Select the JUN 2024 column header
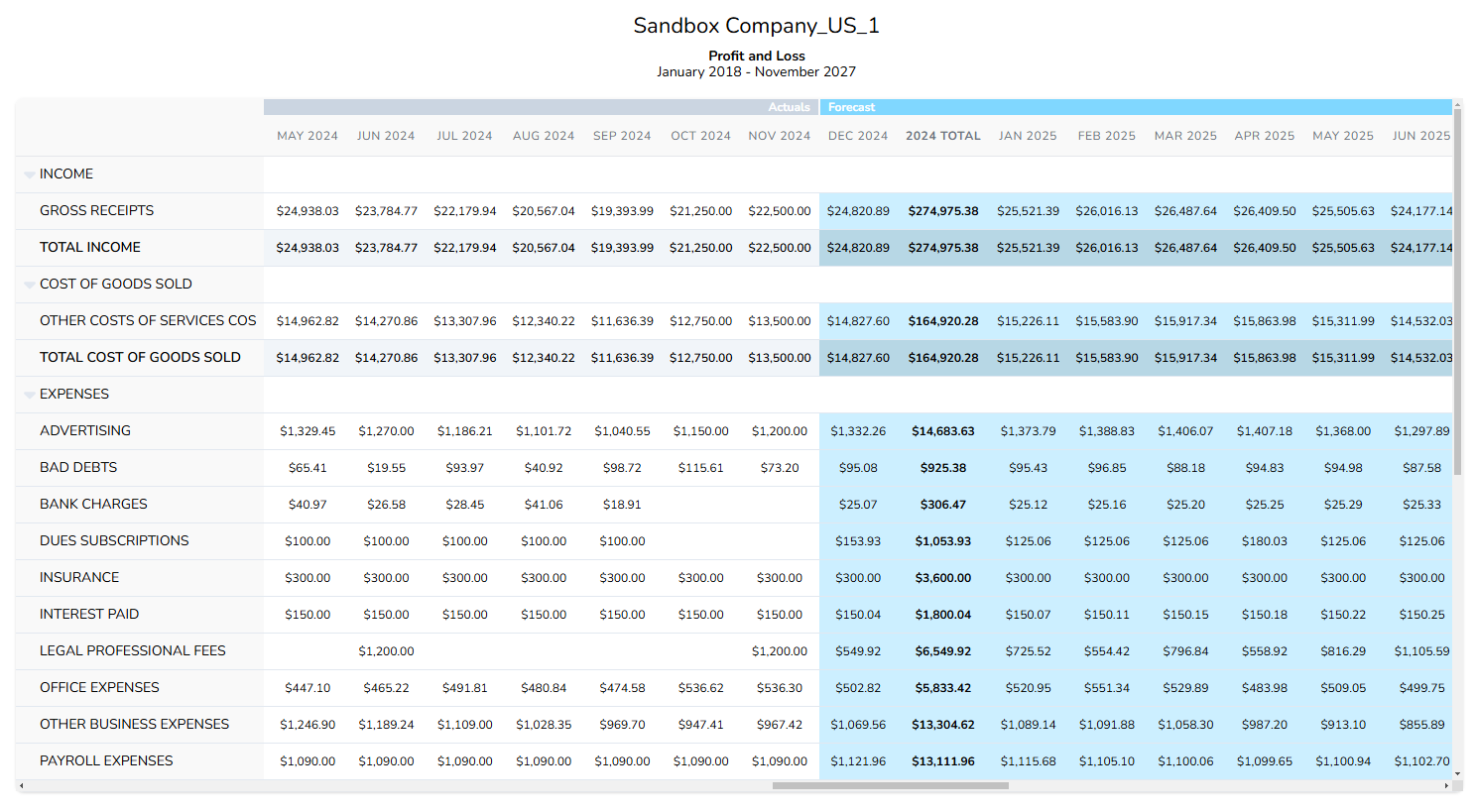The height and width of the screenshot is (812, 1476). pos(386,136)
